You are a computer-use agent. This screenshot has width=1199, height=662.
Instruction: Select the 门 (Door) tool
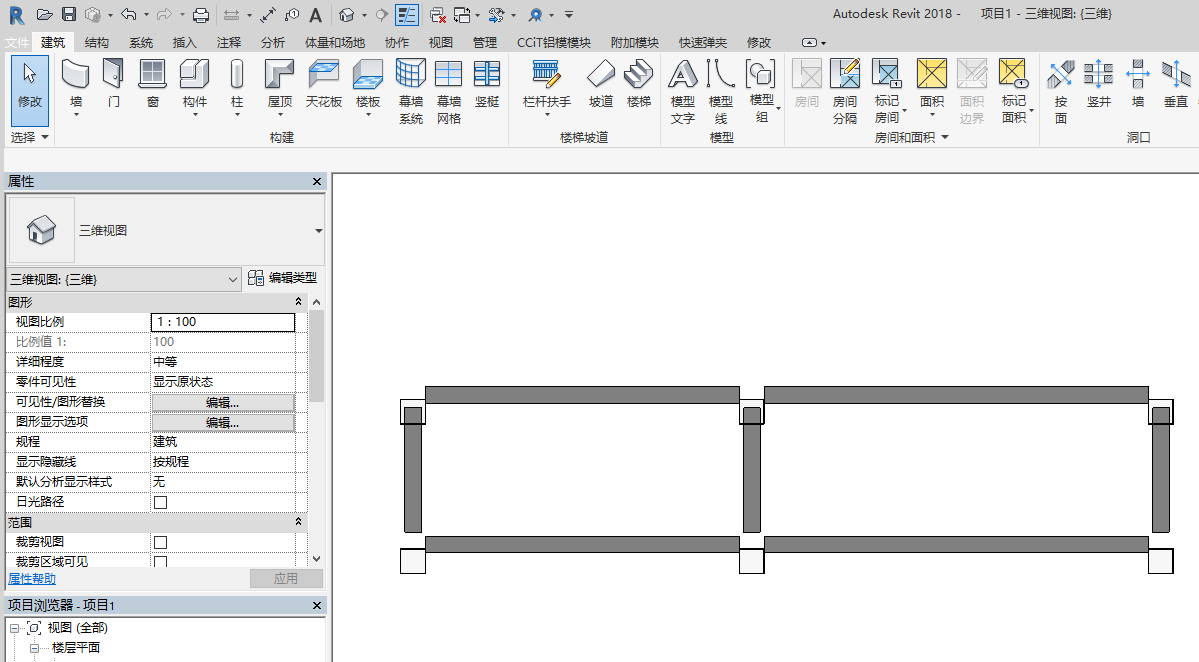[114, 84]
